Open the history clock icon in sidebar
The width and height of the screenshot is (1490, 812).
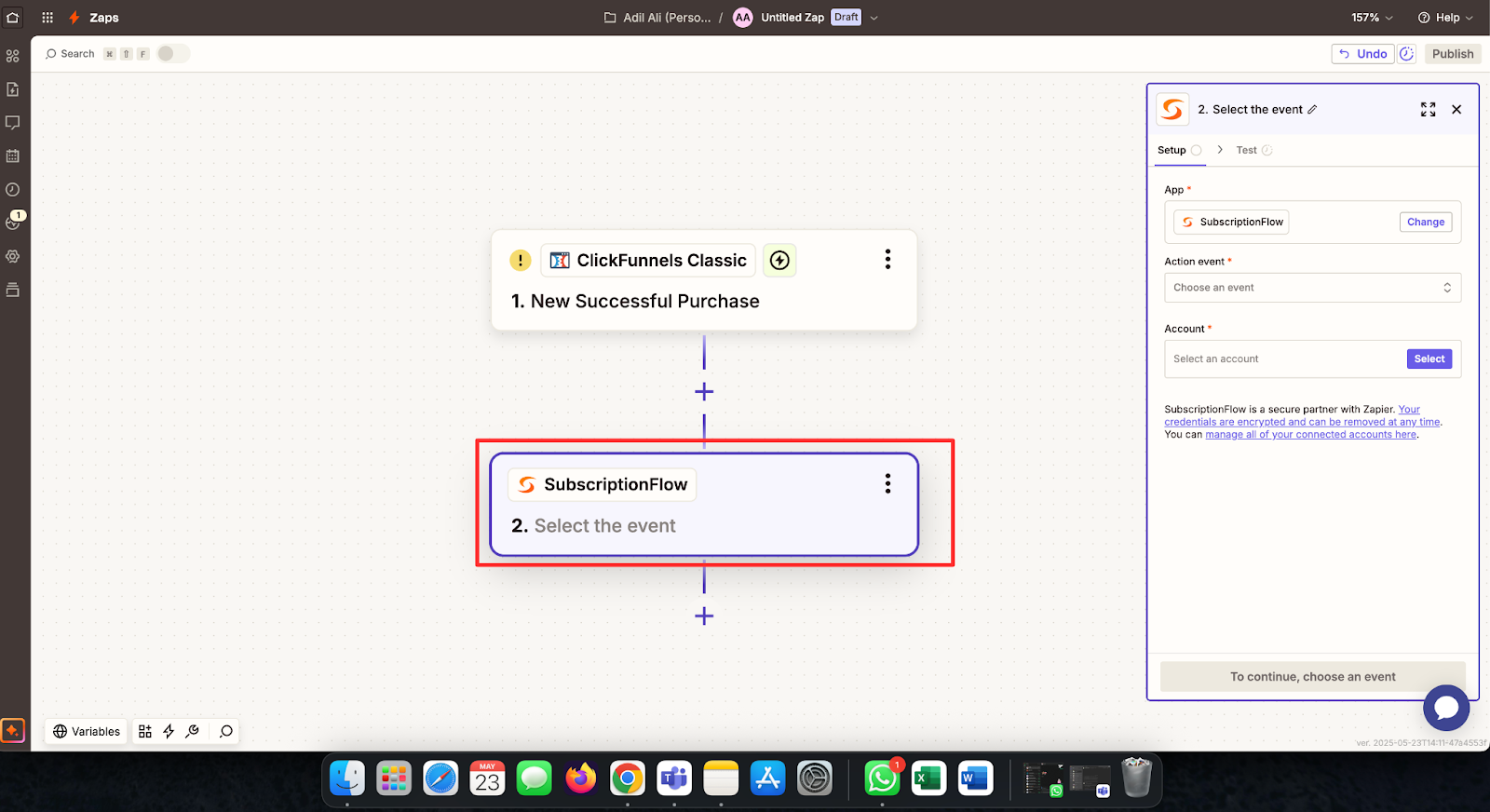[x=13, y=189]
